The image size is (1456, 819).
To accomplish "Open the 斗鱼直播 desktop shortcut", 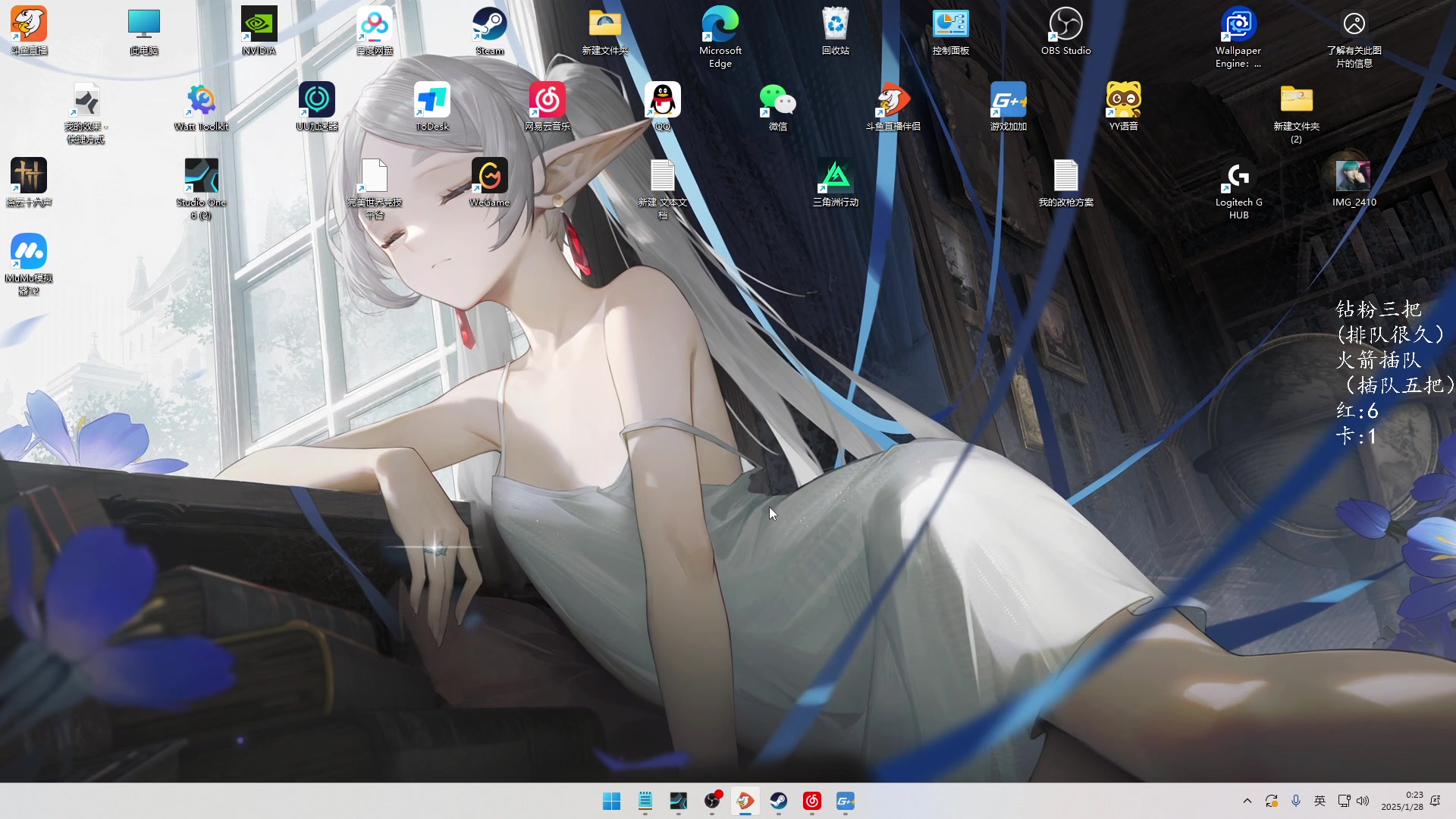I will point(29,31).
